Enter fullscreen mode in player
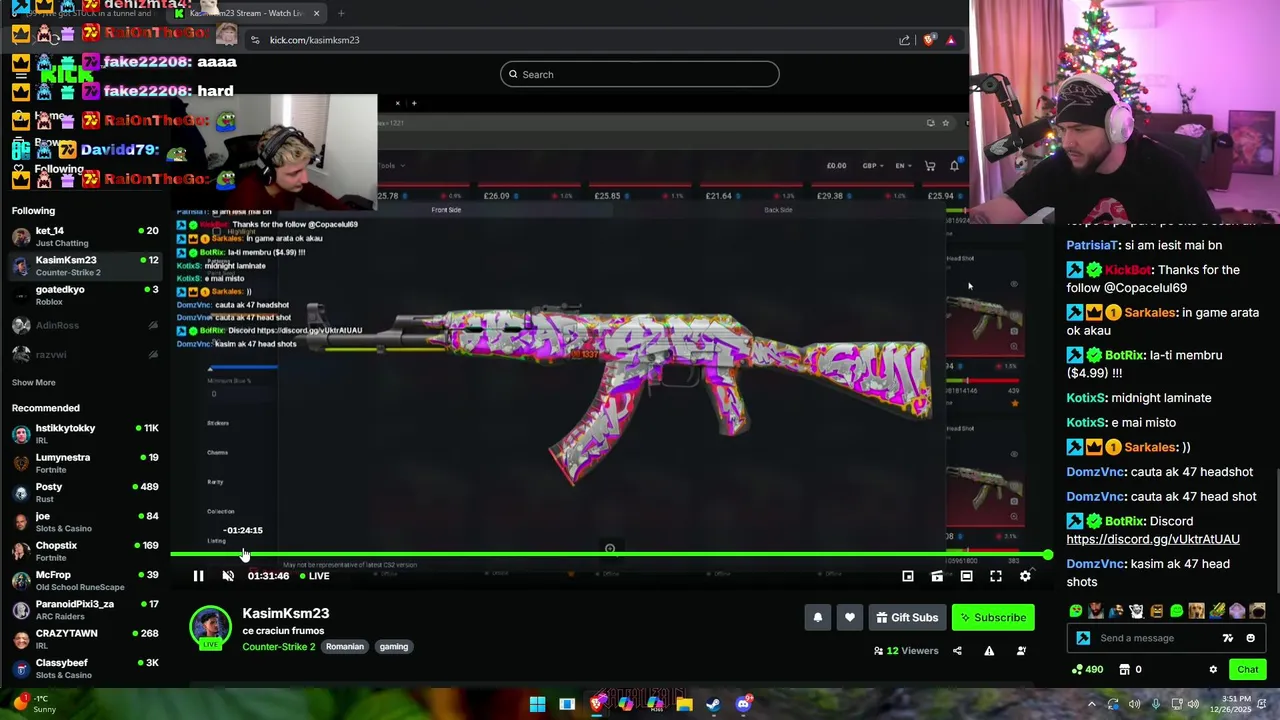This screenshot has width=1280, height=720. 996,576
